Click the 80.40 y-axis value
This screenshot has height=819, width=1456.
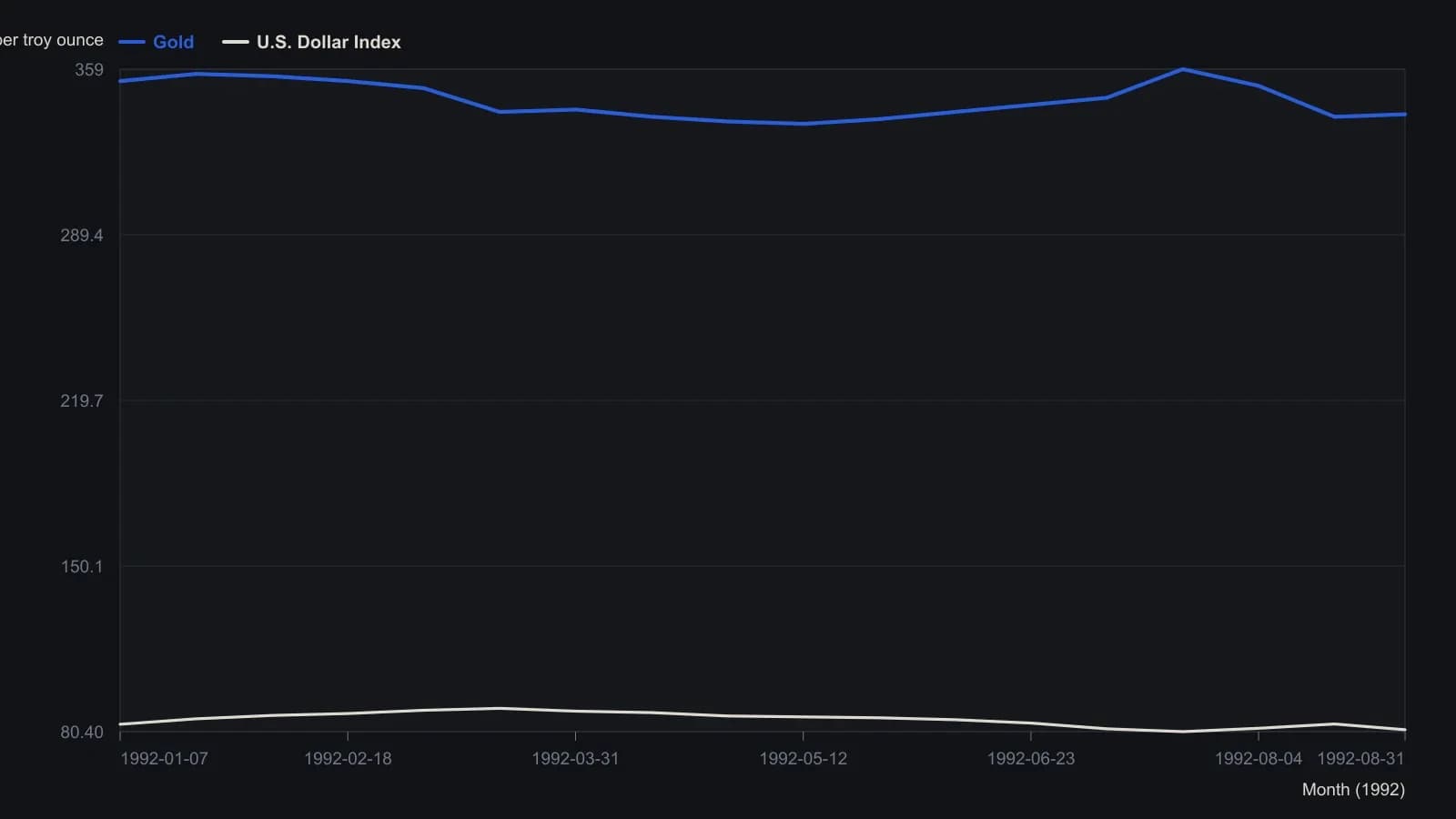tap(82, 733)
